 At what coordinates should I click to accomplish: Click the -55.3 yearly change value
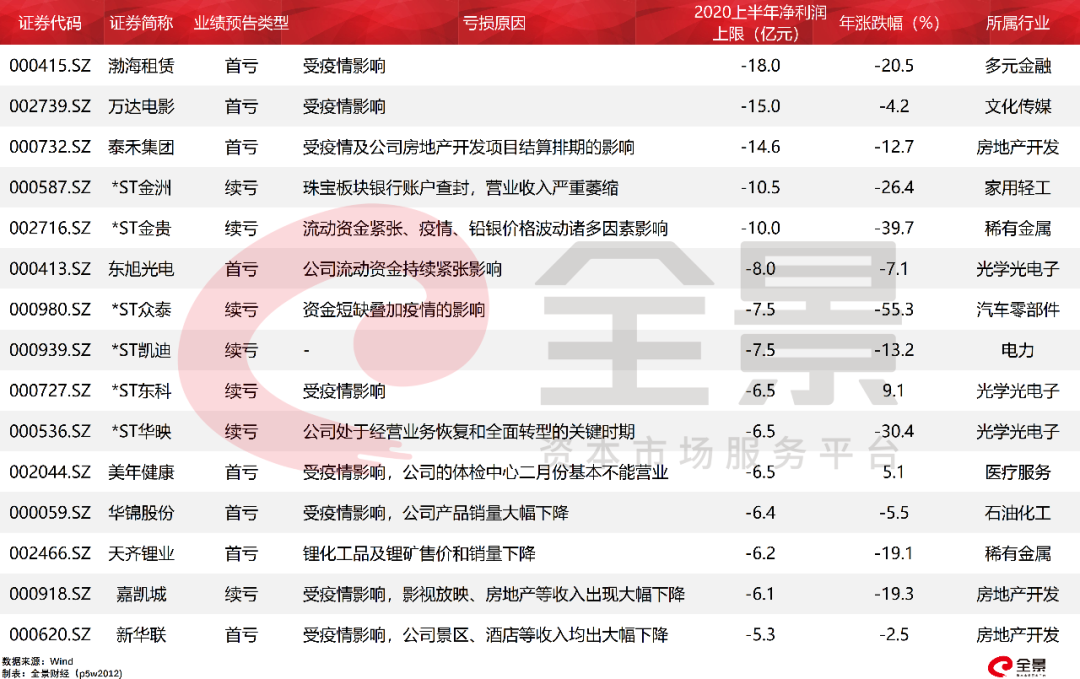point(894,310)
